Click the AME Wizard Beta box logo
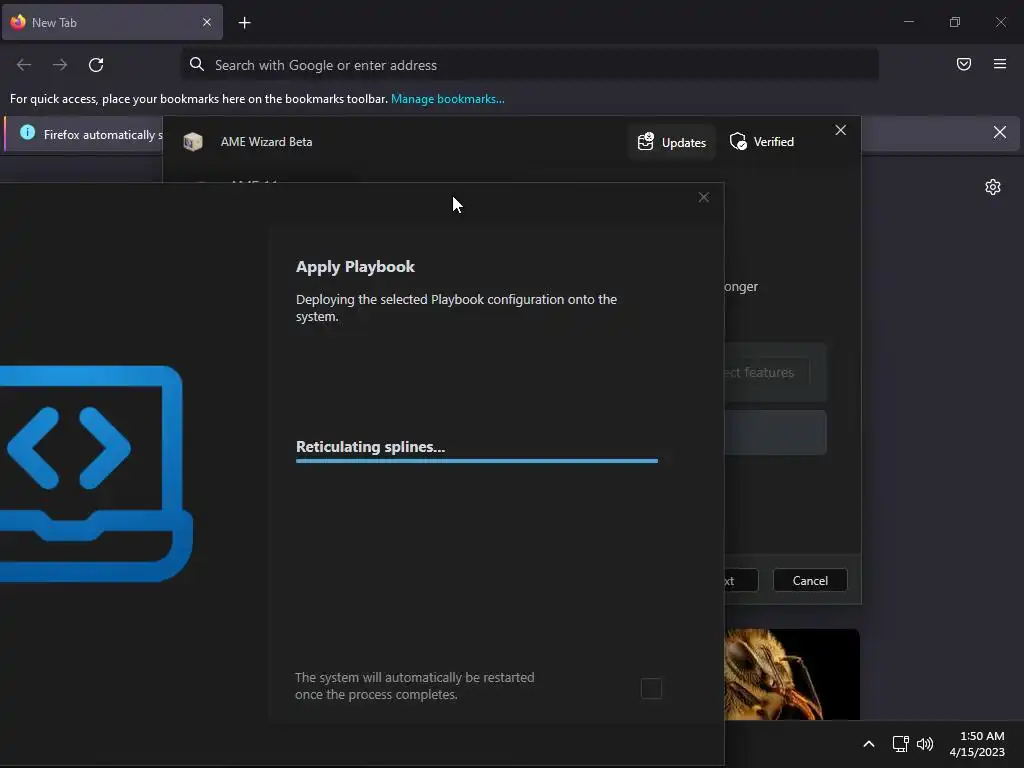 (x=193, y=142)
